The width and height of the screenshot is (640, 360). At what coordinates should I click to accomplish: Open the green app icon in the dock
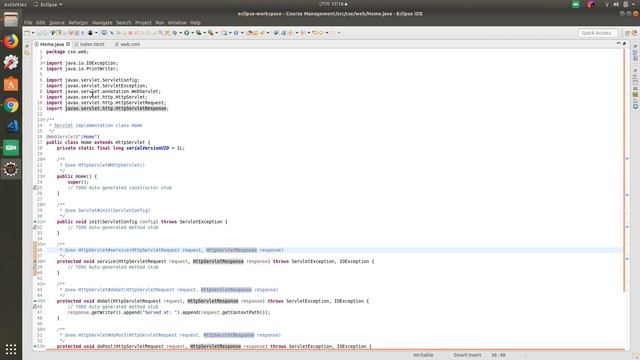point(11,148)
